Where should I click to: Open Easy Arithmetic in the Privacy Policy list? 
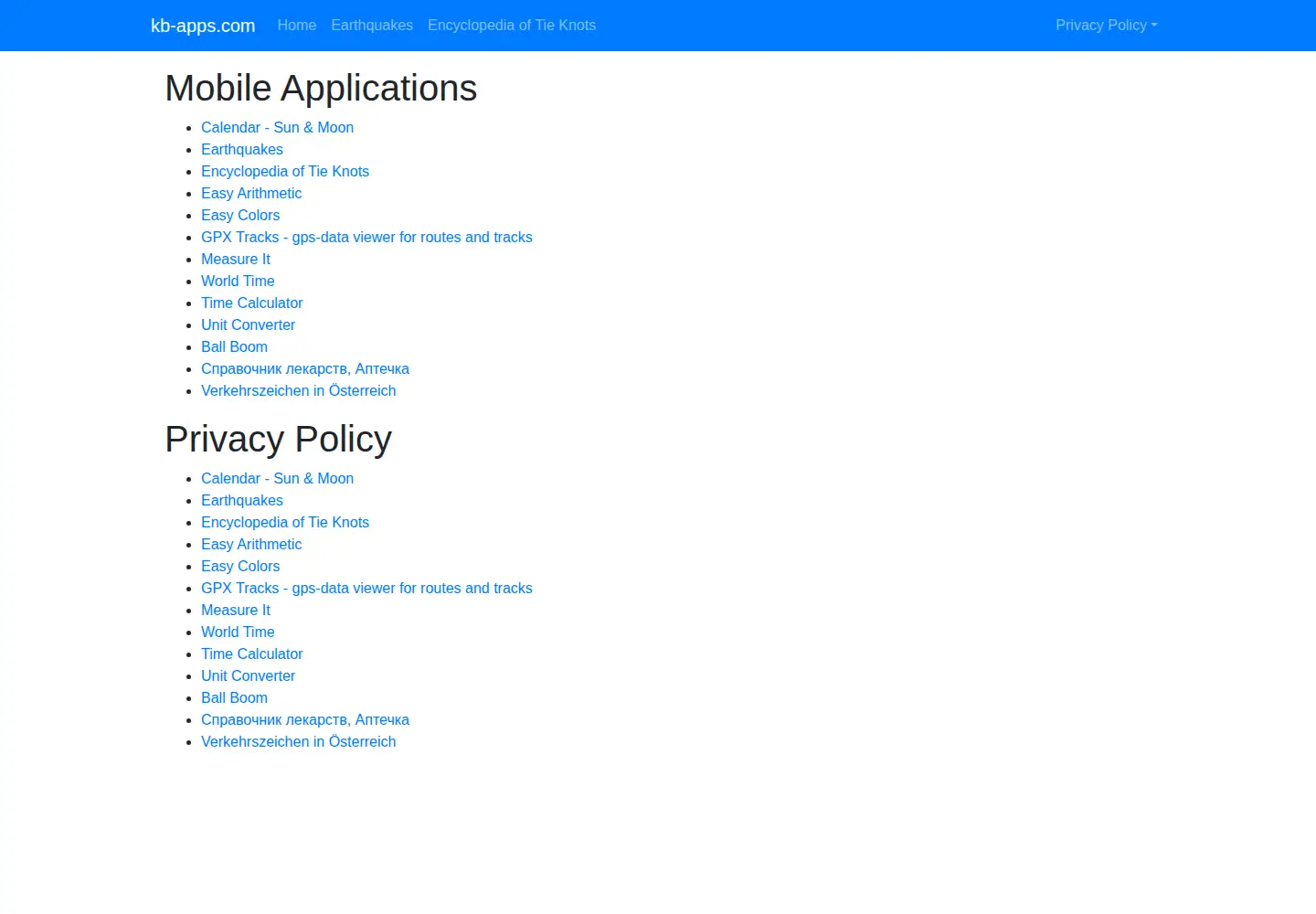click(x=251, y=545)
